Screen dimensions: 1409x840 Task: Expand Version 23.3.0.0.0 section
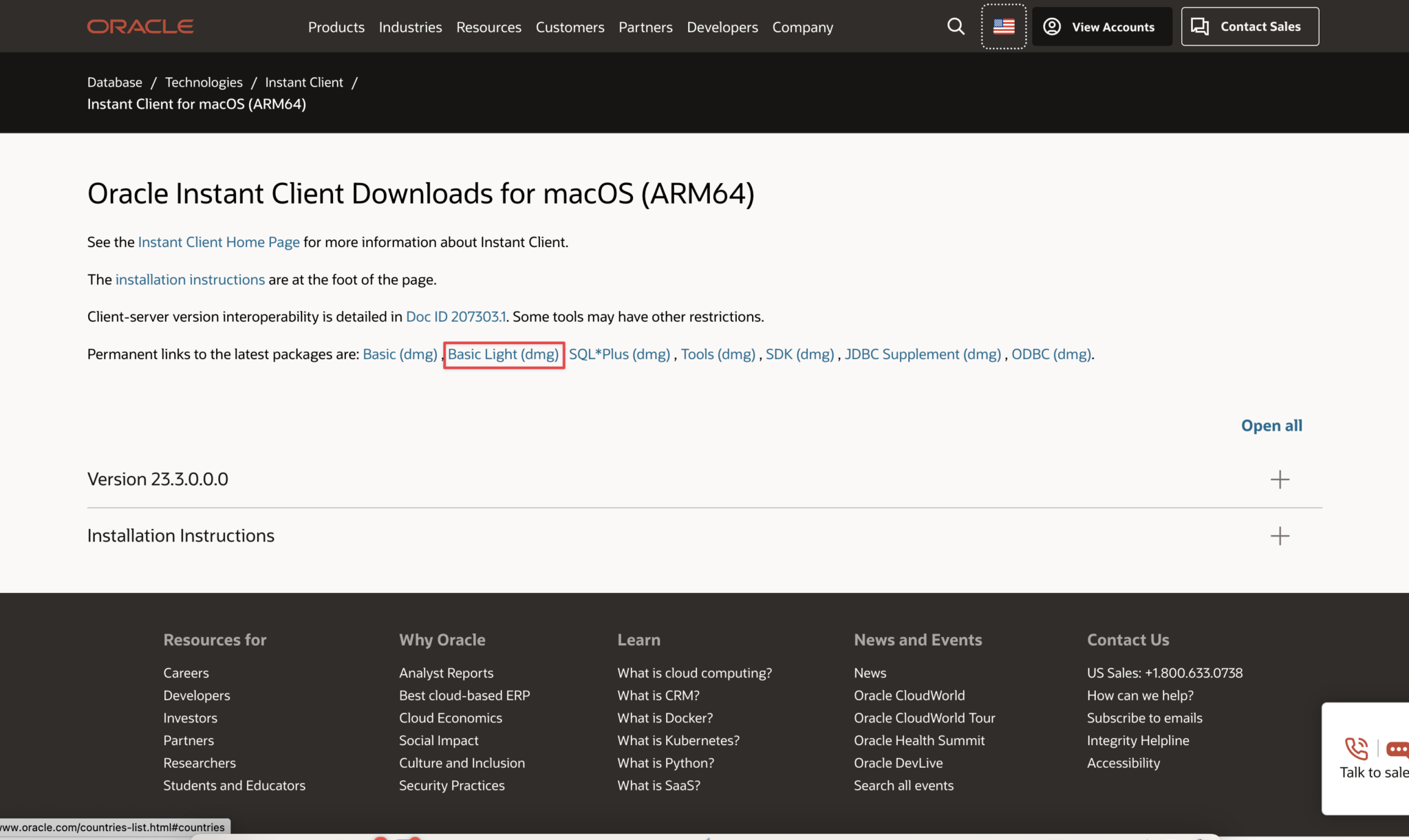1280,480
